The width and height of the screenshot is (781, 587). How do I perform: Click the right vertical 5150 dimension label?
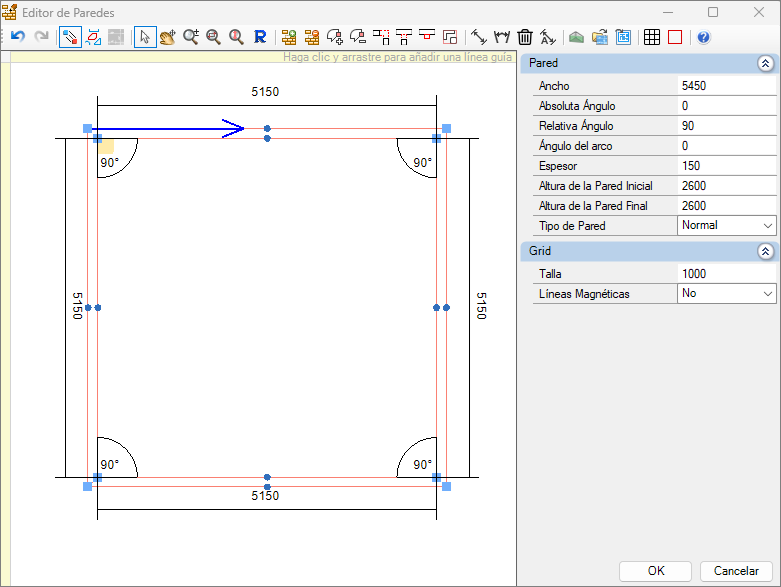coord(481,306)
